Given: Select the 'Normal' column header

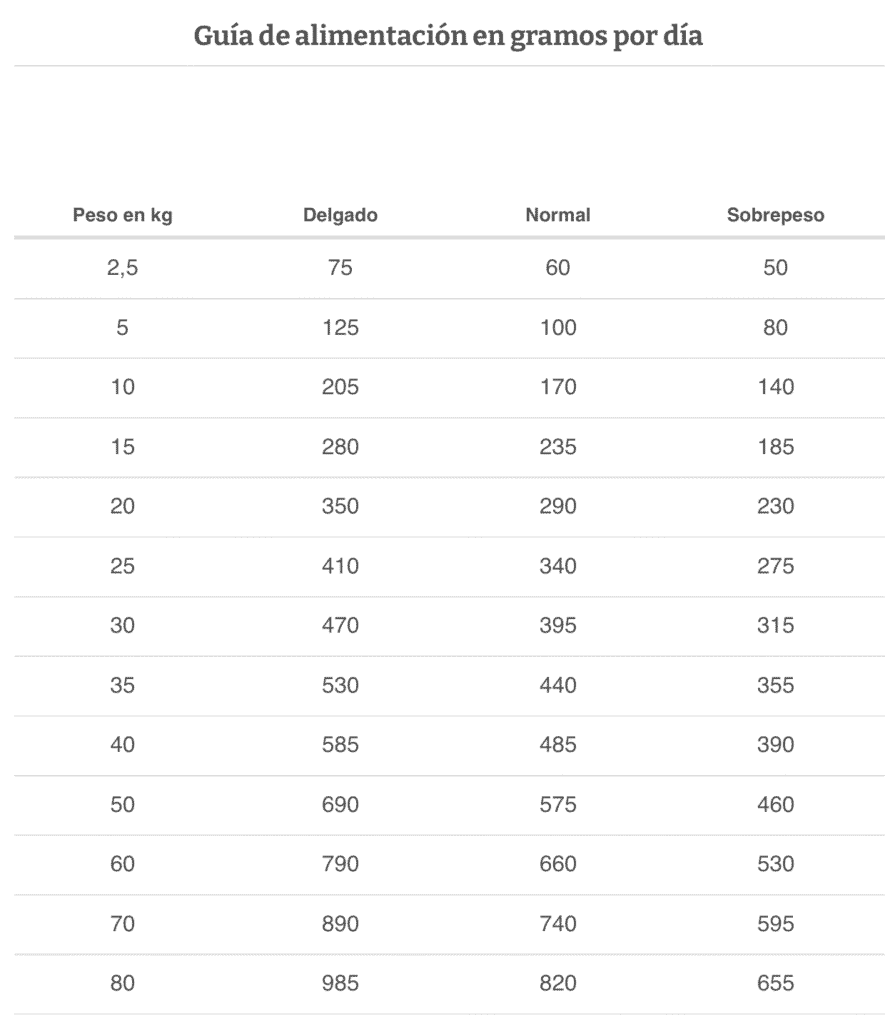Looking at the screenshot, I should point(558,215).
